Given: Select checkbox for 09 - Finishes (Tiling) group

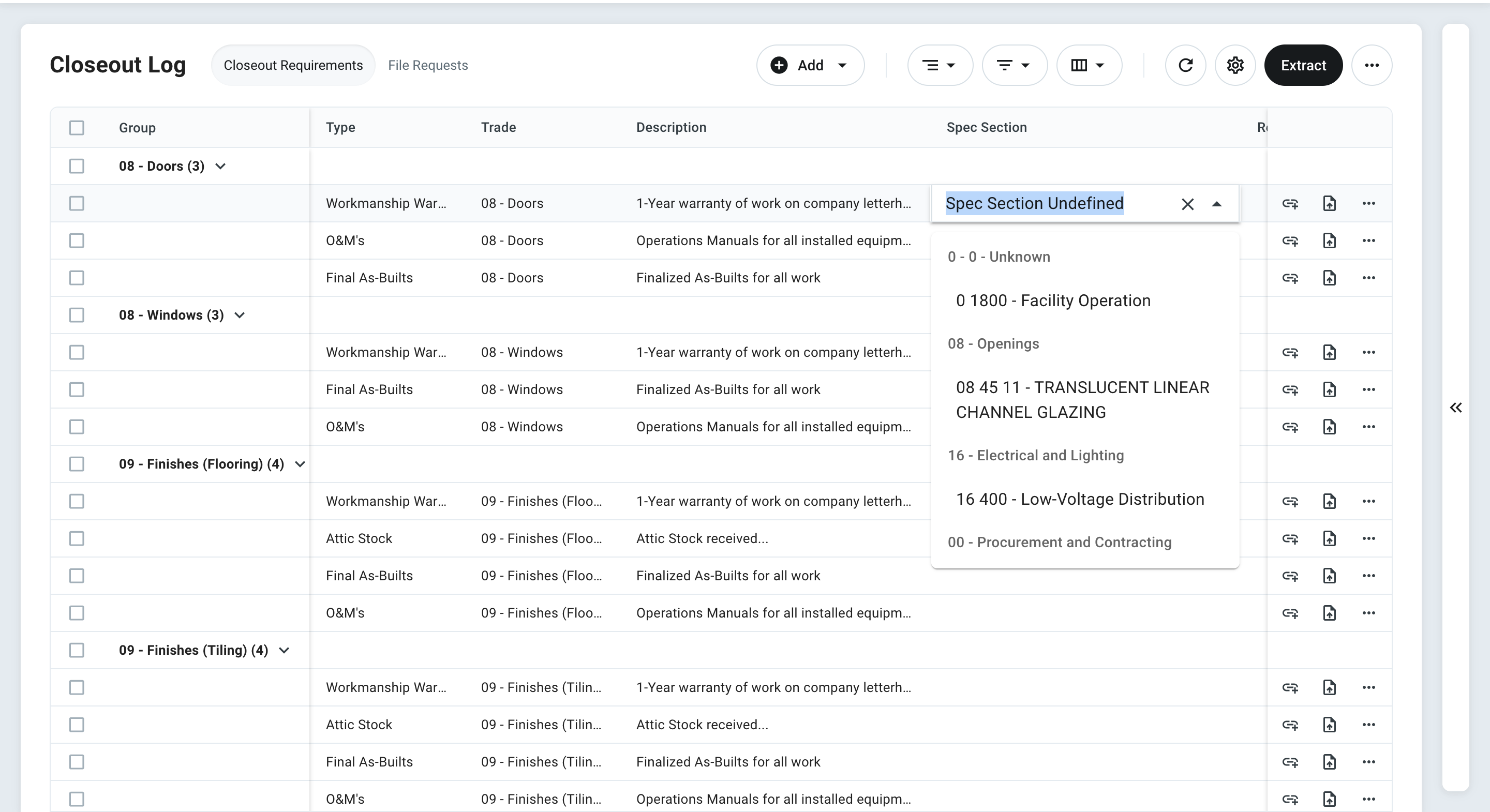Looking at the screenshot, I should (77, 650).
